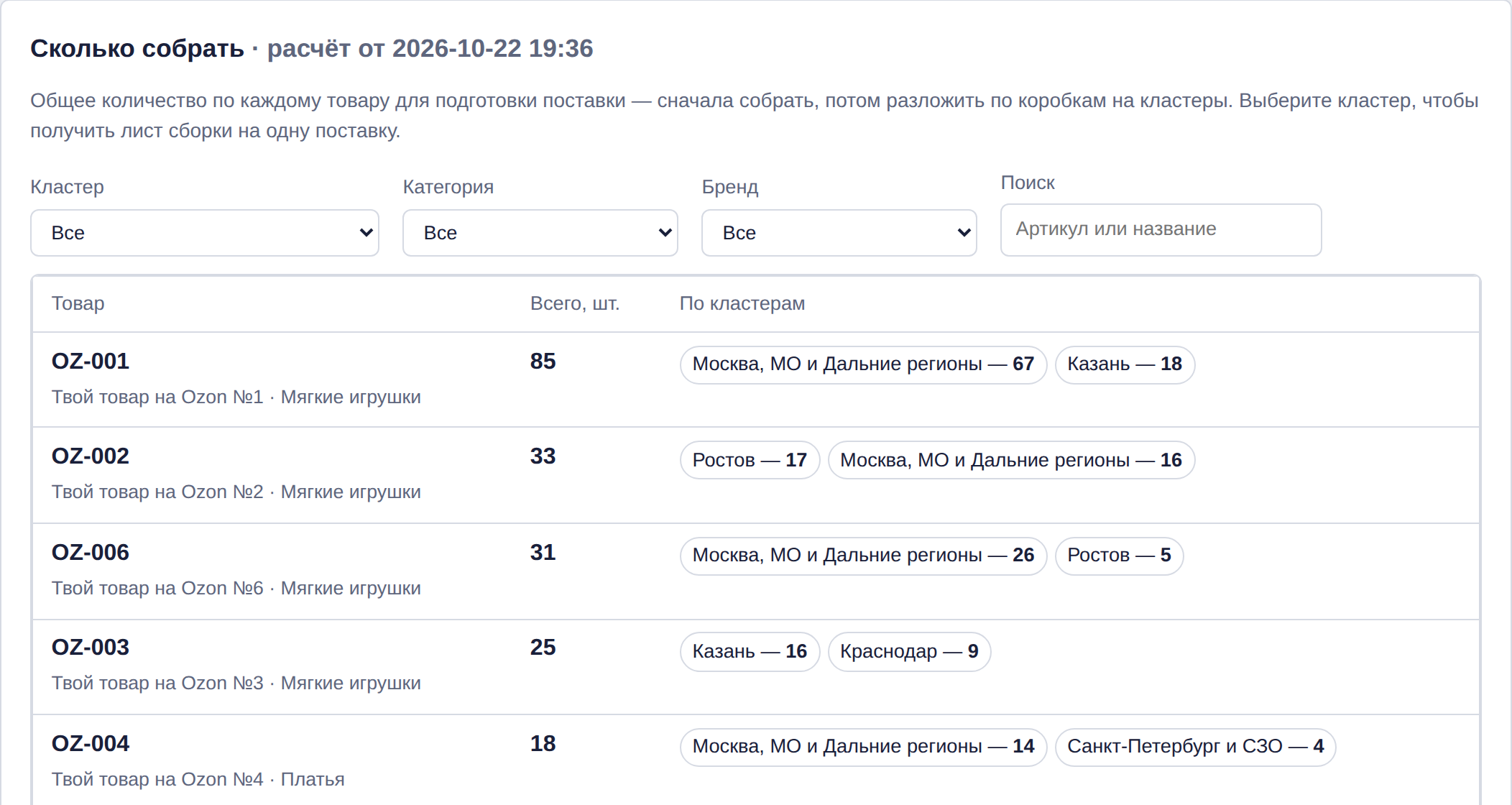Screen dimensions: 1512x805
Task: Click the OZ-006 product row title
Action: coord(91,553)
